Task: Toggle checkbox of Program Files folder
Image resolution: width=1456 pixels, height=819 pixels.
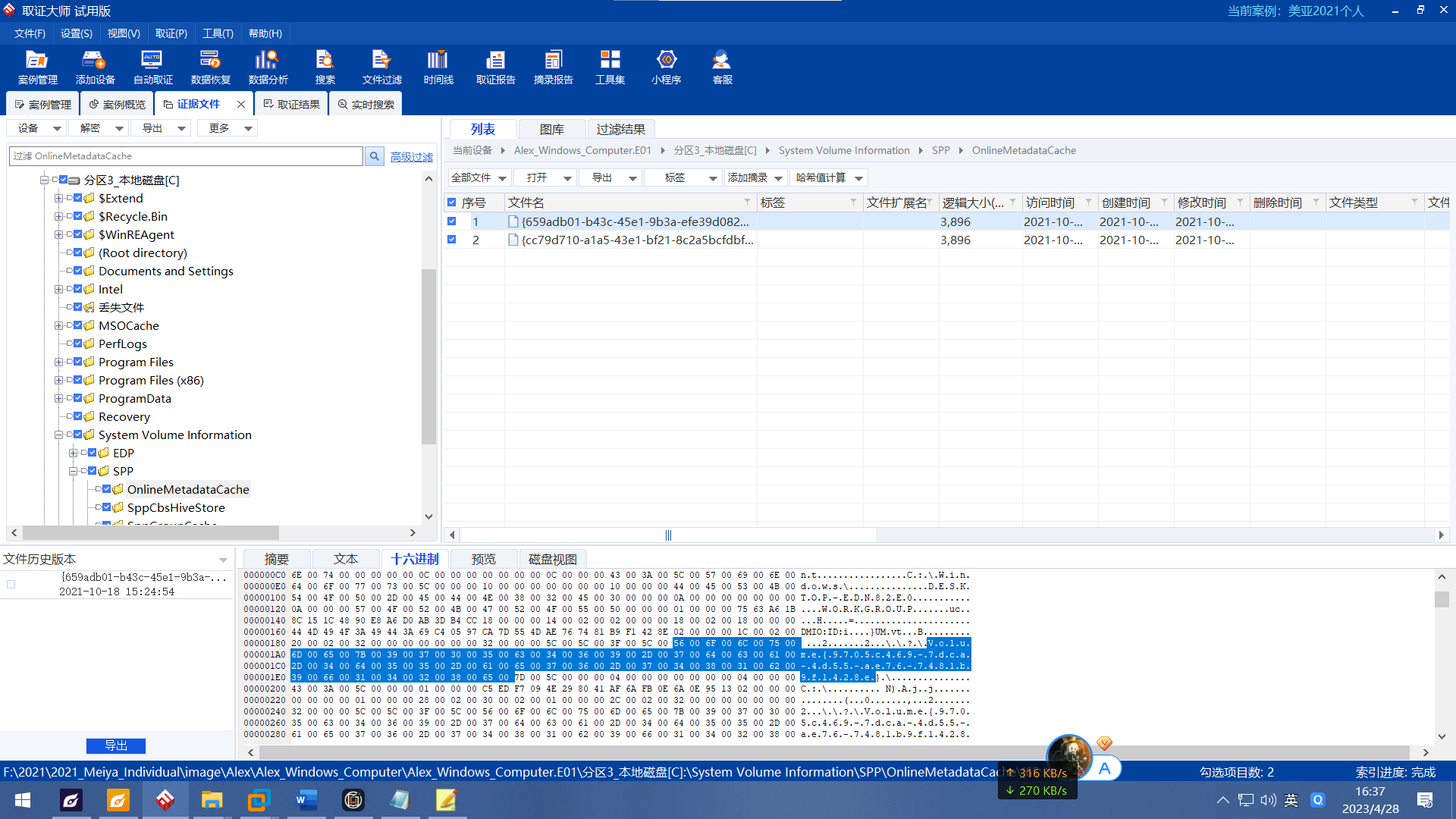Action: [78, 362]
